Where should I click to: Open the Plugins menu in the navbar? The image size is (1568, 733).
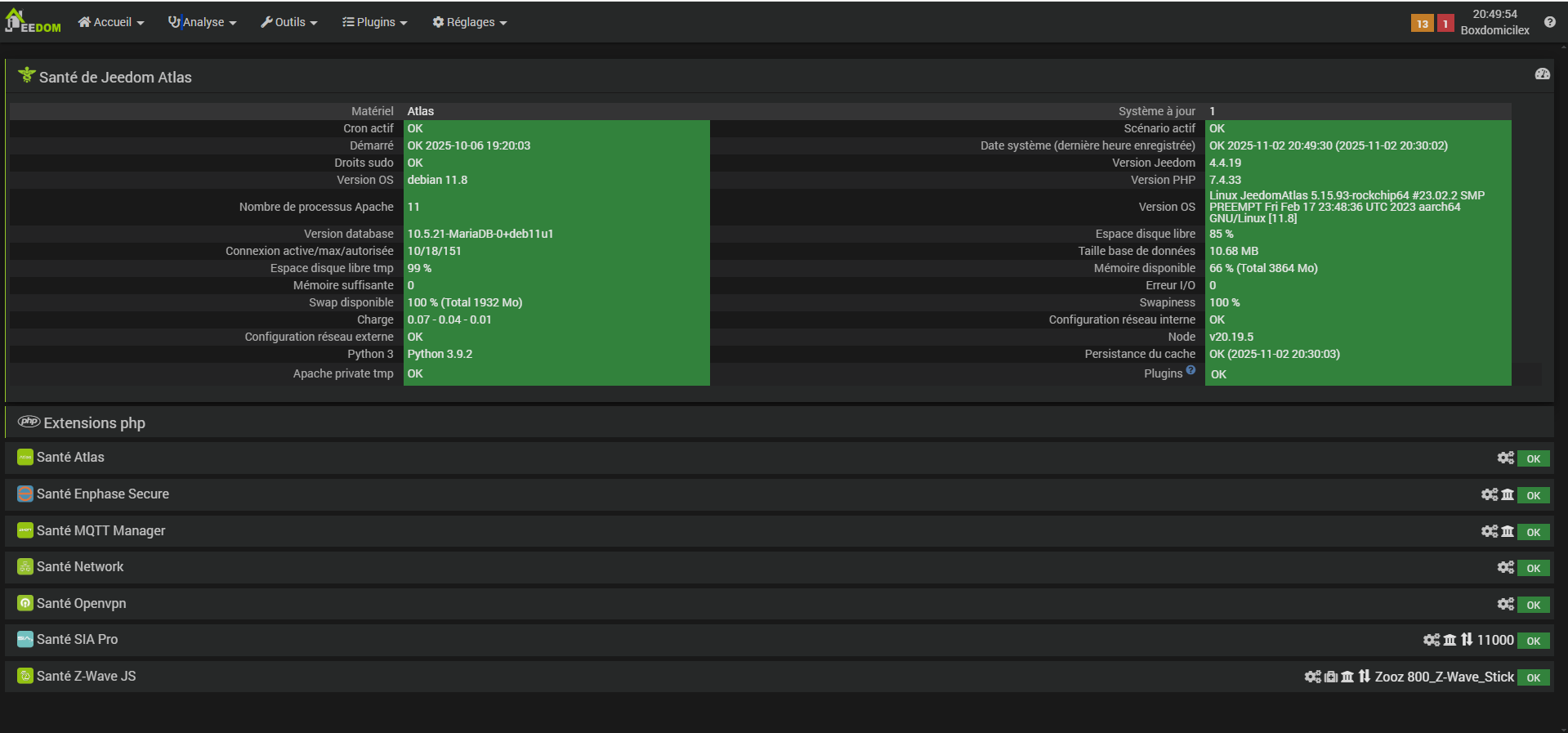click(374, 22)
